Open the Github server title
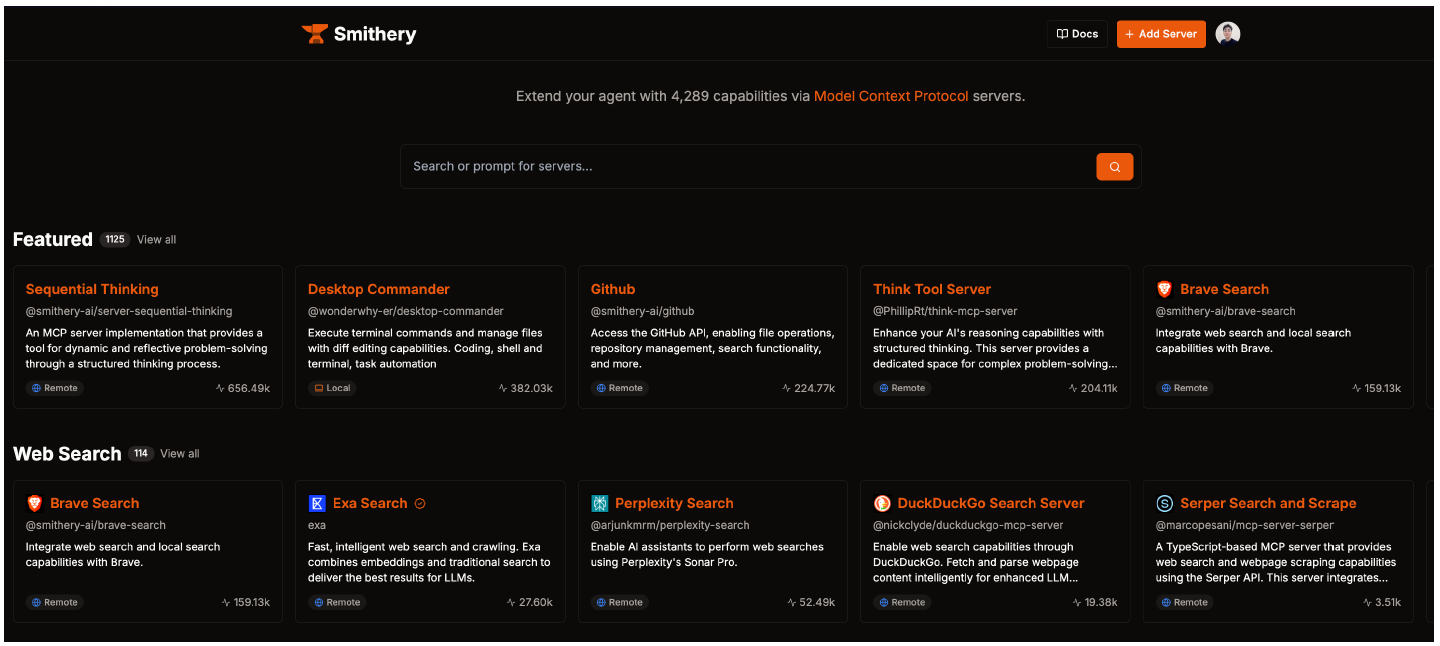The height and width of the screenshot is (646, 1440). click(613, 289)
